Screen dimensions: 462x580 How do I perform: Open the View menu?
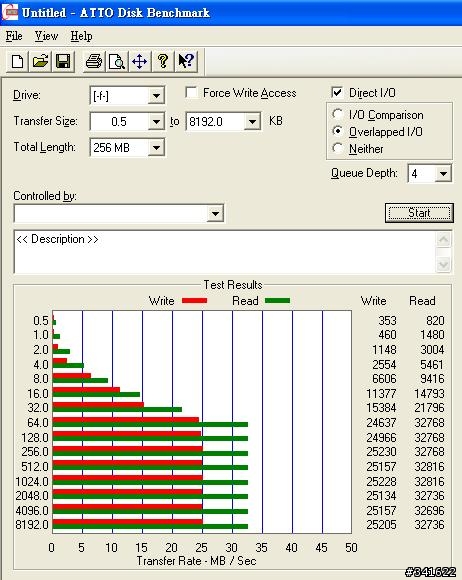(46, 36)
